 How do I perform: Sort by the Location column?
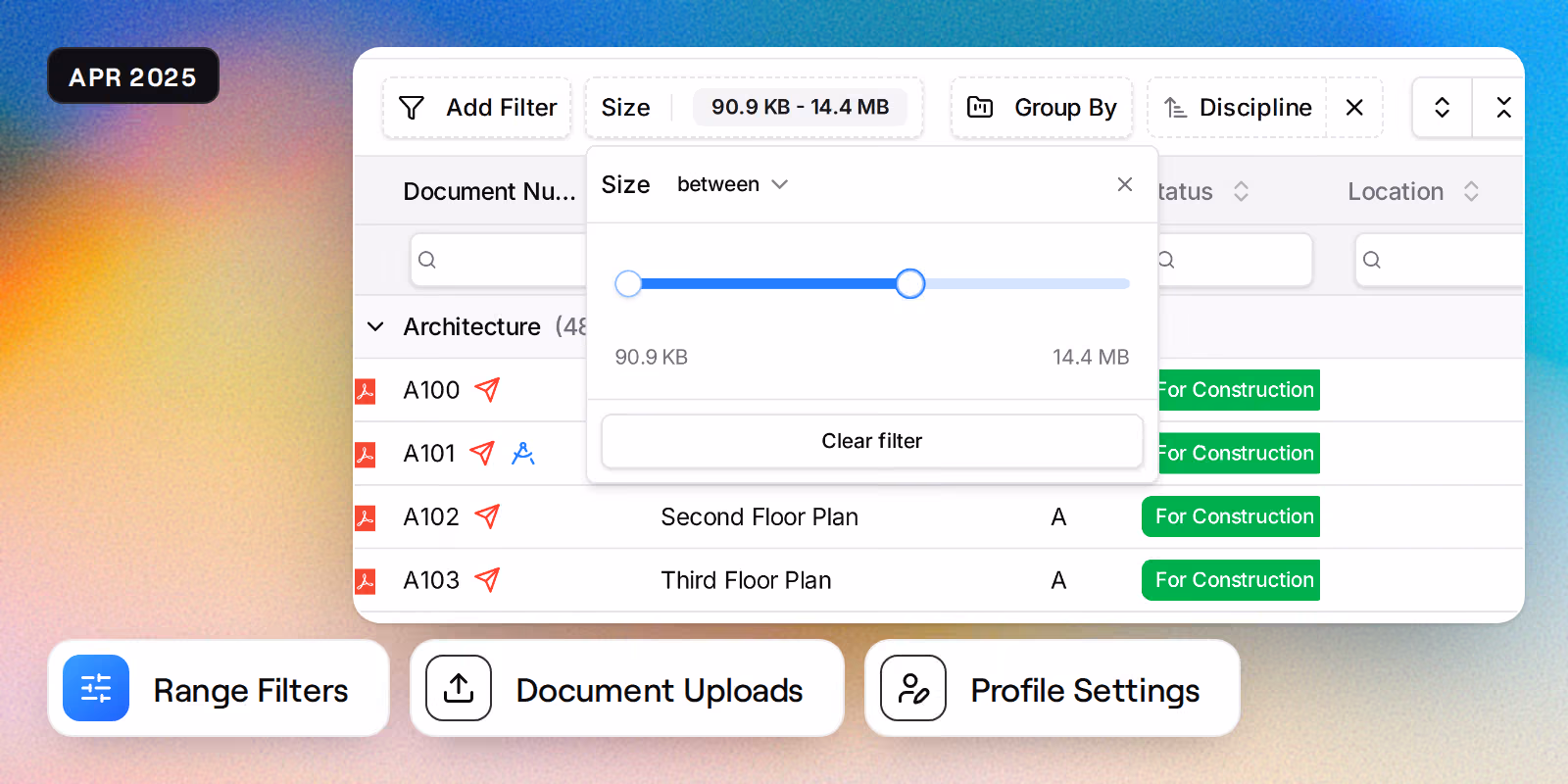1471,191
